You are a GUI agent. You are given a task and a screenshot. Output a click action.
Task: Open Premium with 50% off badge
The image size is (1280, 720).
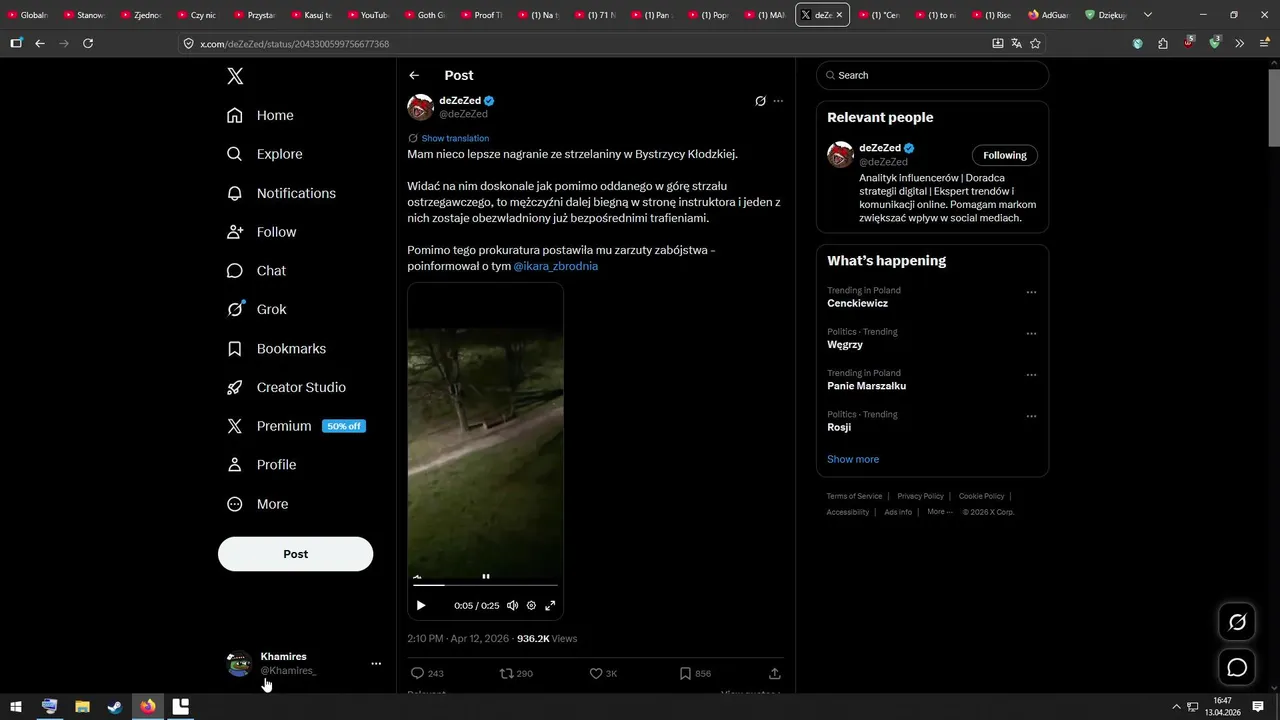pos(296,426)
